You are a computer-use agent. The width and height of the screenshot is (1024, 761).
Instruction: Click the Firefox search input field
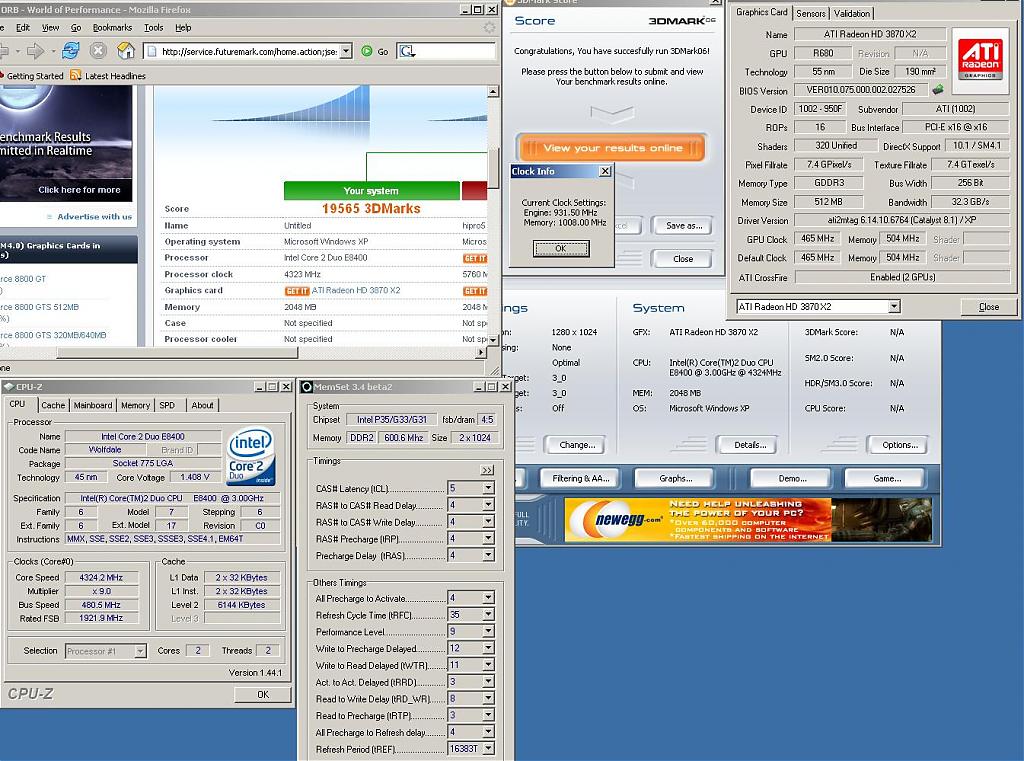pyautogui.click(x=455, y=51)
